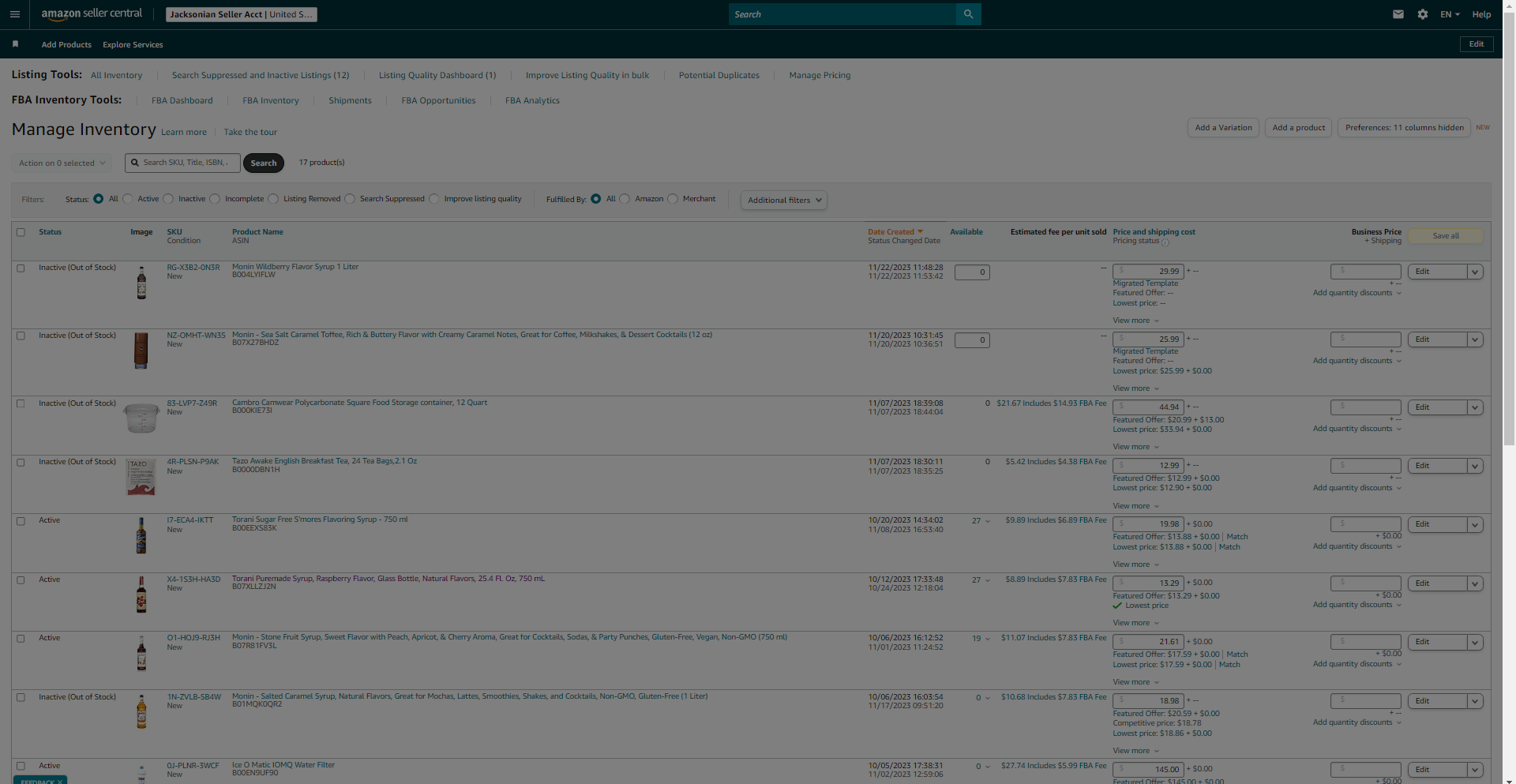Click the Search button next to SKU field
The width and height of the screenshot is (1516, 784).
(264, 163)
